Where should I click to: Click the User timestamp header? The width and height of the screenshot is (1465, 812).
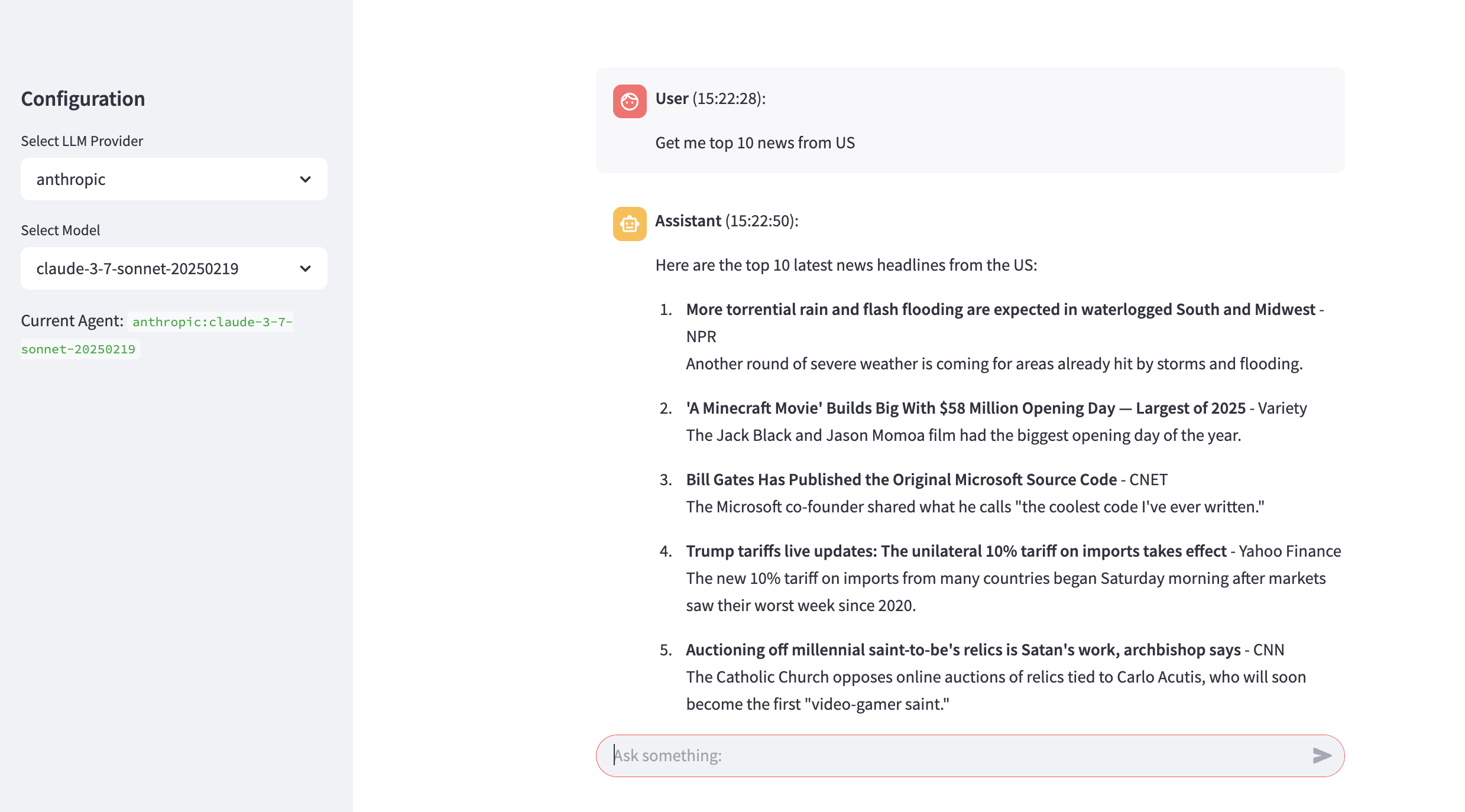(710, 98)
